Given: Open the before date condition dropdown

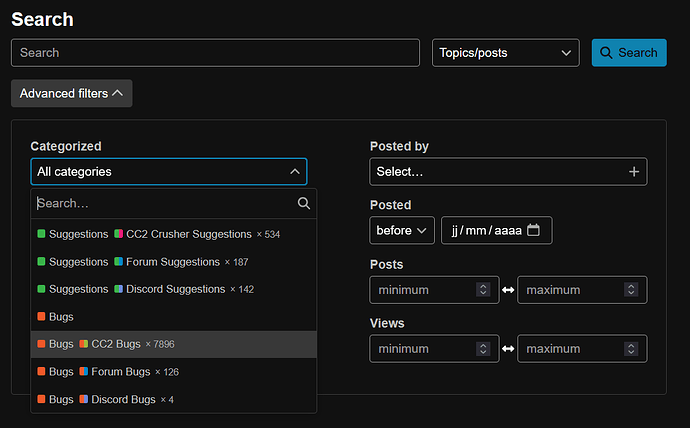Looking at the screenshot, I should [402, 230].
